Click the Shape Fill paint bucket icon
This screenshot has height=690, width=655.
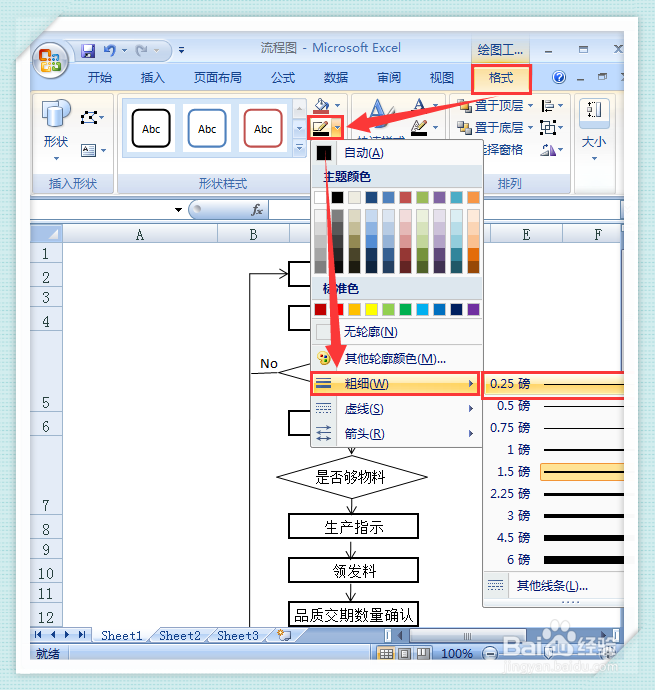321,106
